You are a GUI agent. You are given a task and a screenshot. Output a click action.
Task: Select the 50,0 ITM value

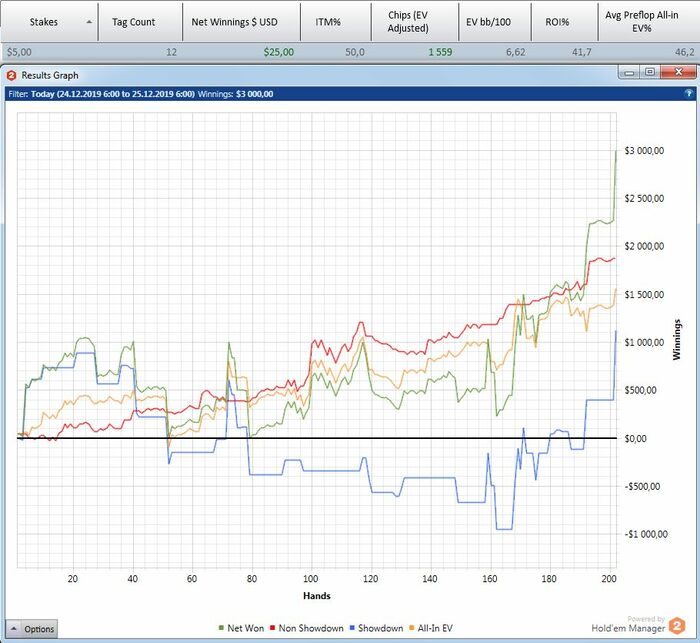pos(355,52)
